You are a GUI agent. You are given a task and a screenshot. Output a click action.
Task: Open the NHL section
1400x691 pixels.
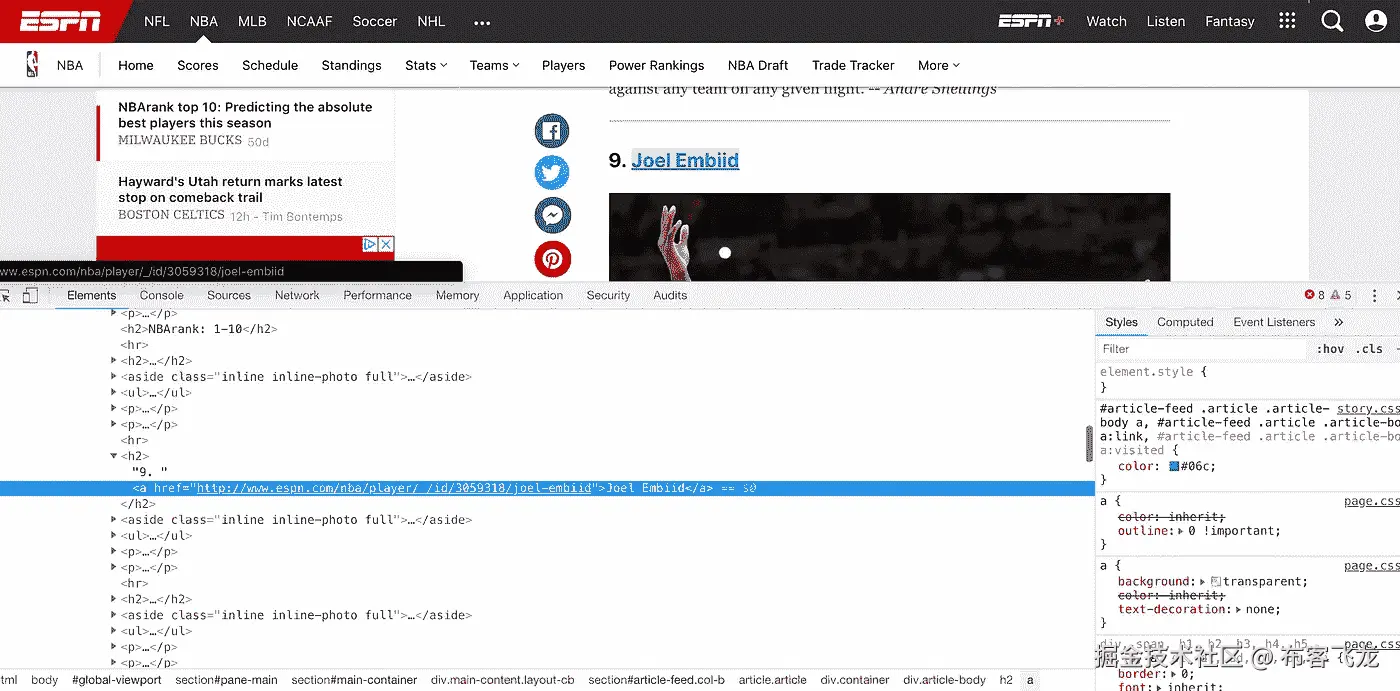431,21
